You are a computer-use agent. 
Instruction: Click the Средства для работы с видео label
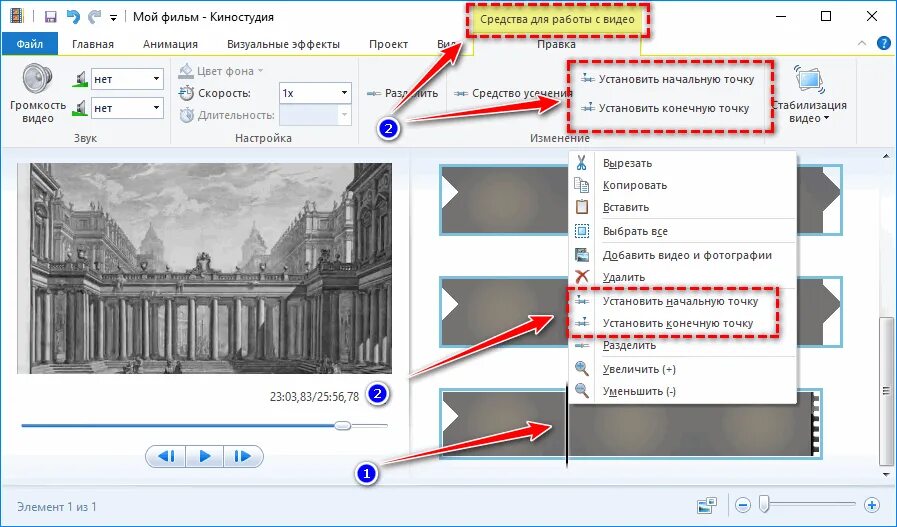(557, 19)
